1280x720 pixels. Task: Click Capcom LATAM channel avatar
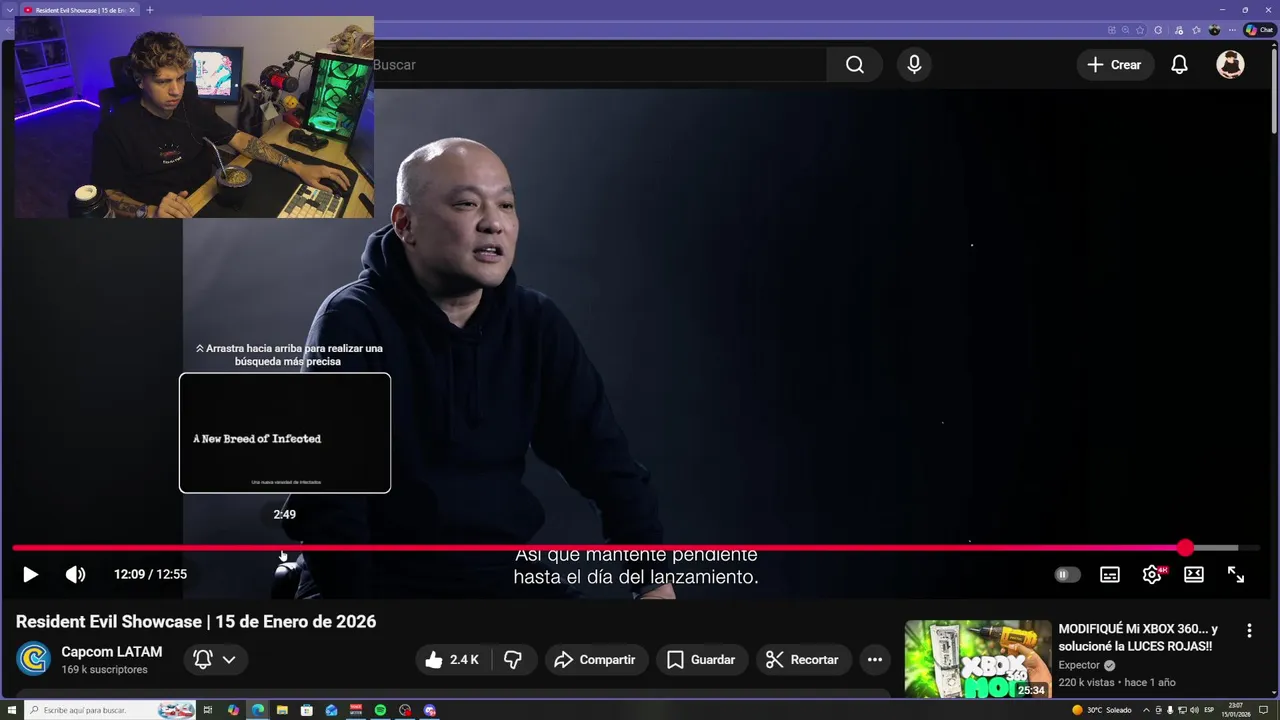click(34, 658)
